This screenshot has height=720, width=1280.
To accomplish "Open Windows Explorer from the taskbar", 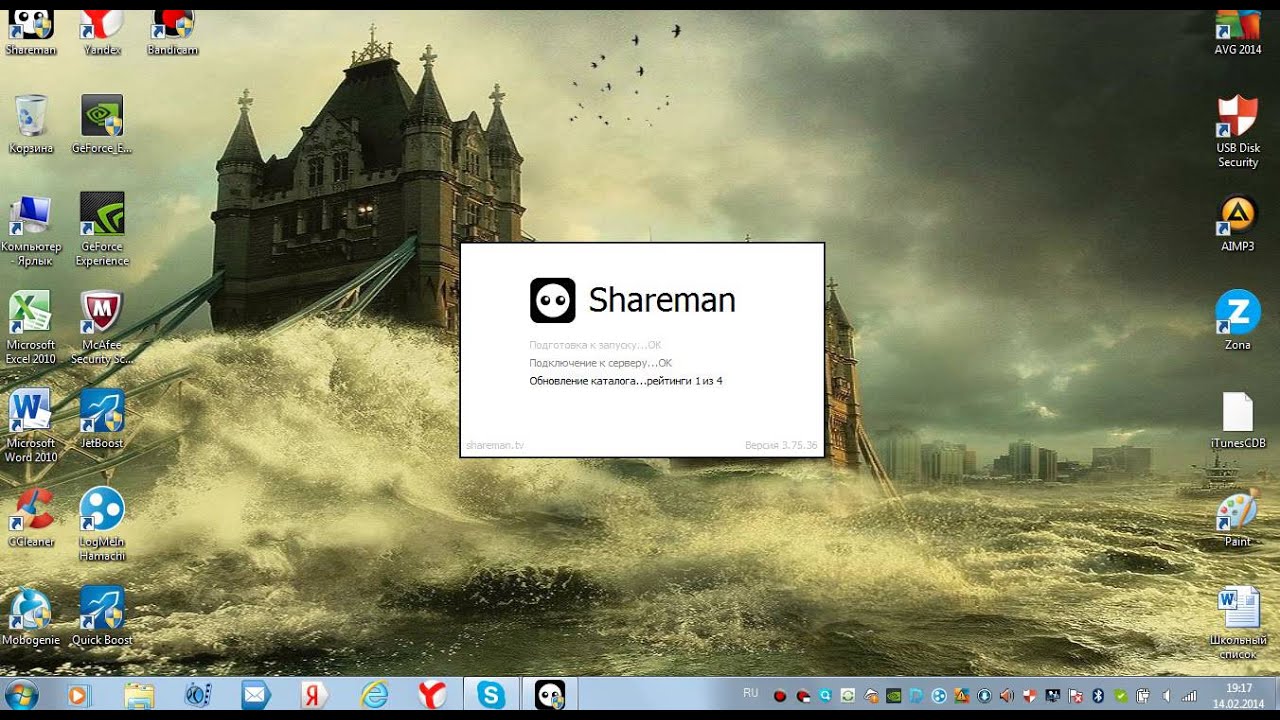I will [139, 694].
